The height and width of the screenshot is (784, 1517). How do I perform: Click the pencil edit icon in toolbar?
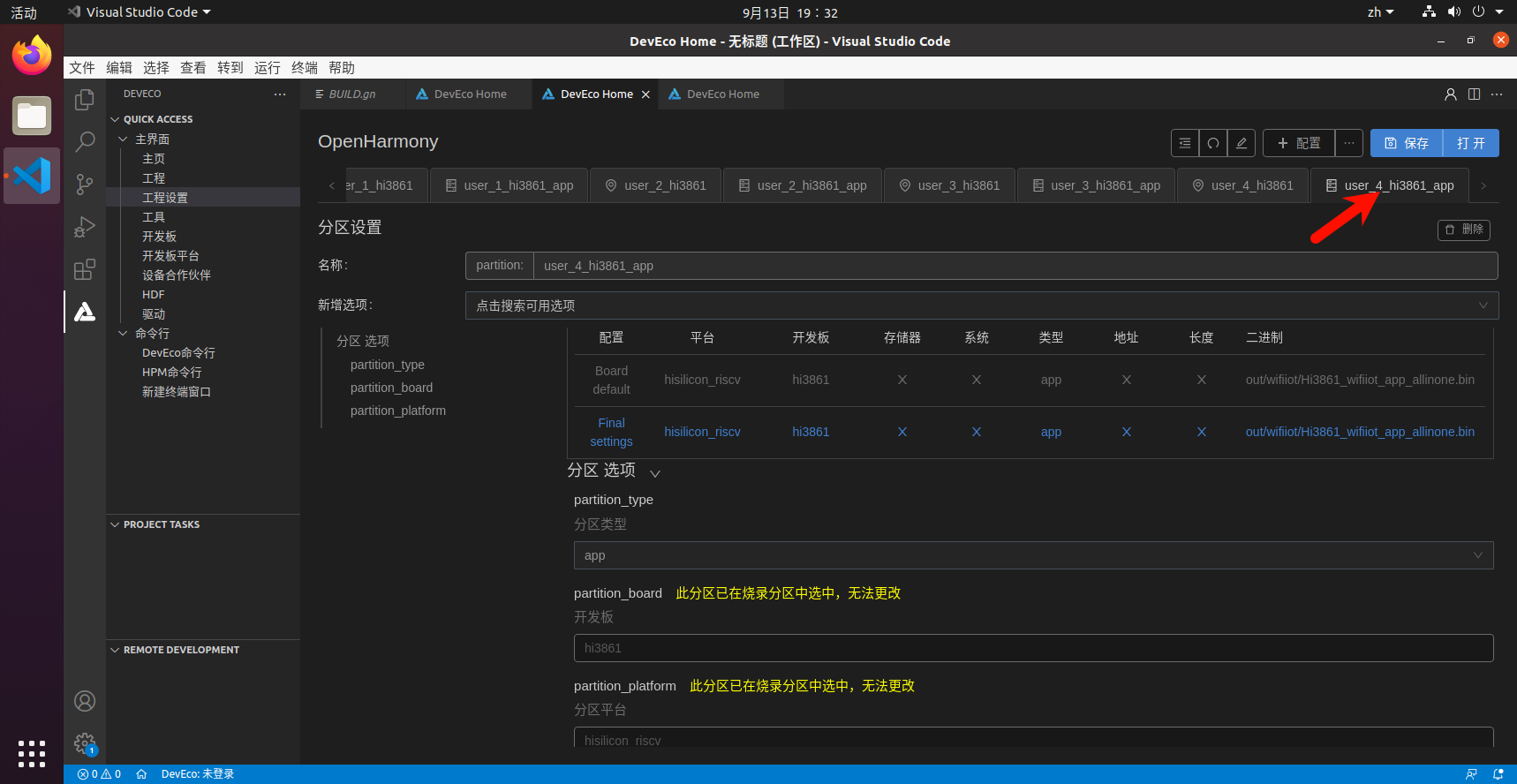1242,143
